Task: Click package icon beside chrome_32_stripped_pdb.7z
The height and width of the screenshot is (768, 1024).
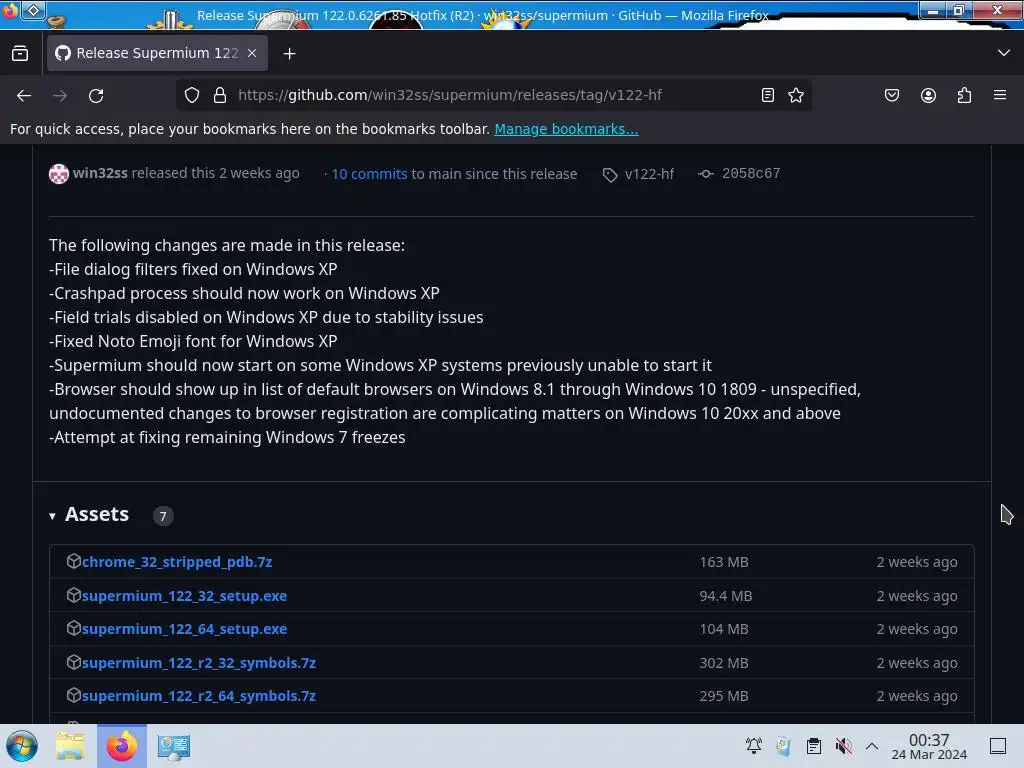Action: (x=73, y=561)
